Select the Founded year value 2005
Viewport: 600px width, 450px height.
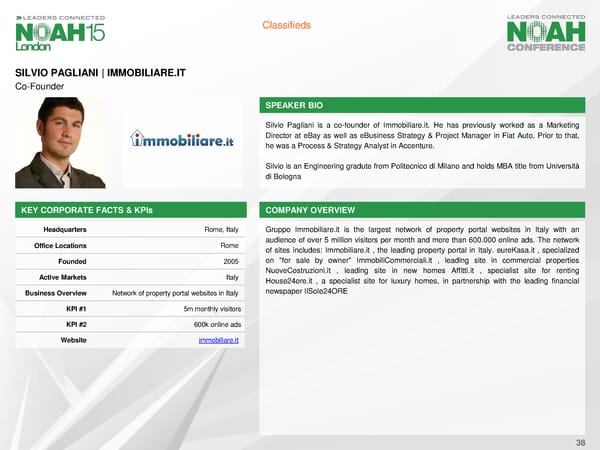click(x=230, y=262)
